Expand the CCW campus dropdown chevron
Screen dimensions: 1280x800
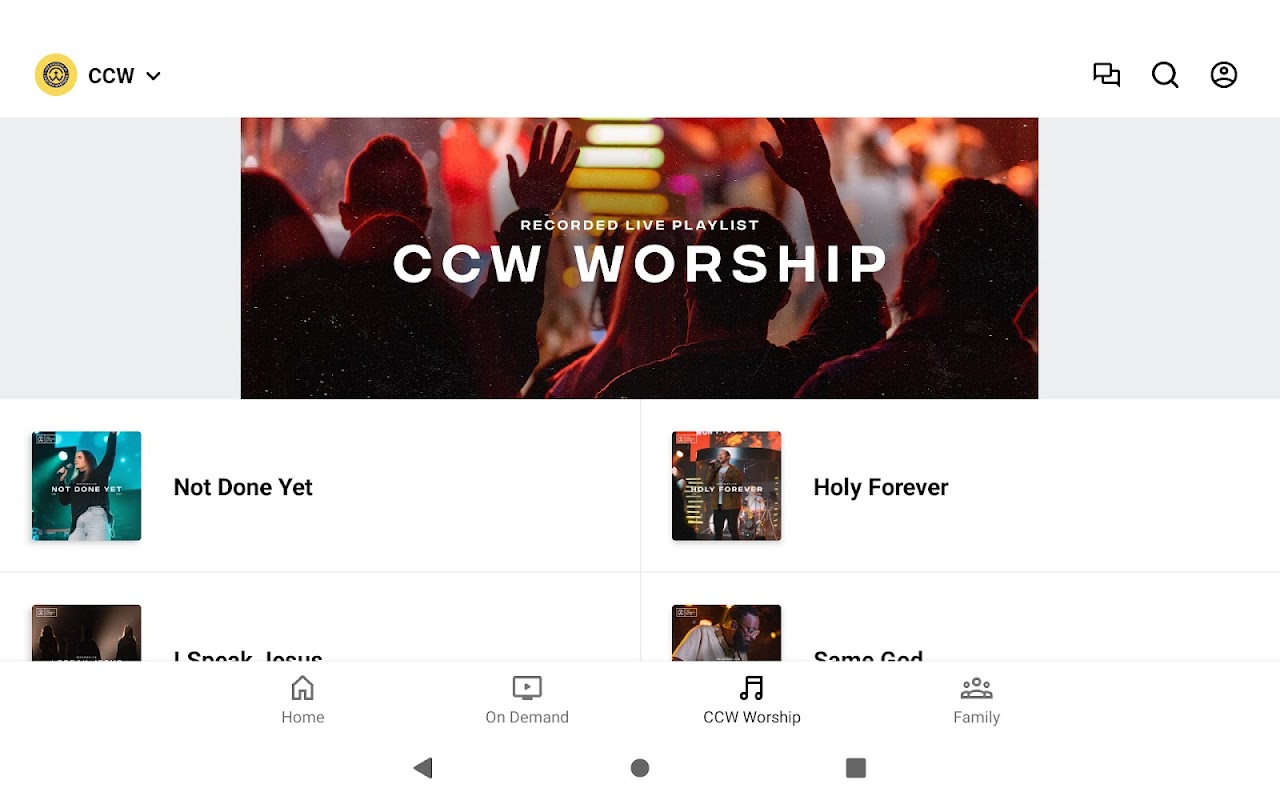[x=153, y=76]
